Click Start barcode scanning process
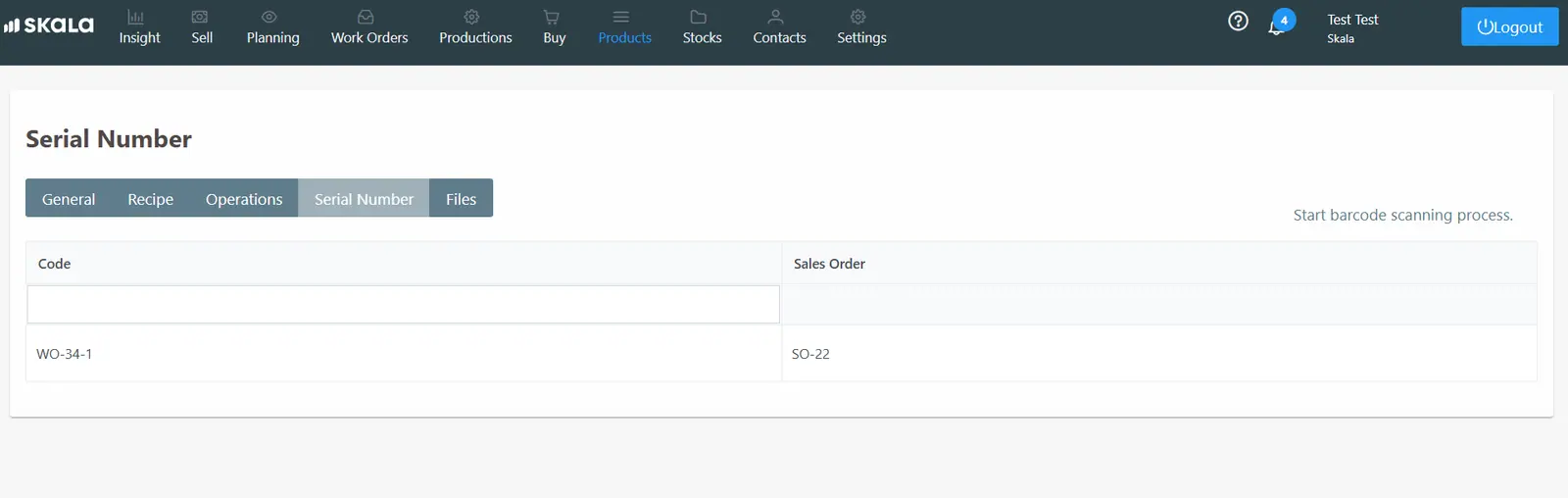The width and height of the screenshot is (1568, 498). [1402, 215]
